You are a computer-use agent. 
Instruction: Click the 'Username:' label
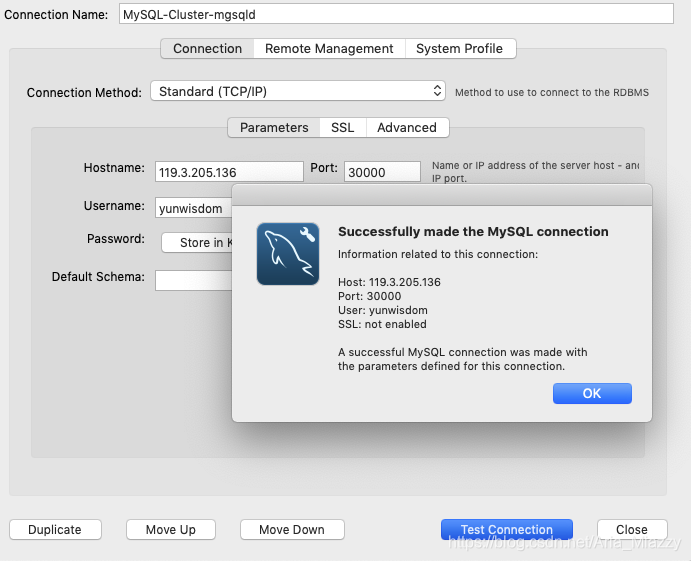pos(114,206)
